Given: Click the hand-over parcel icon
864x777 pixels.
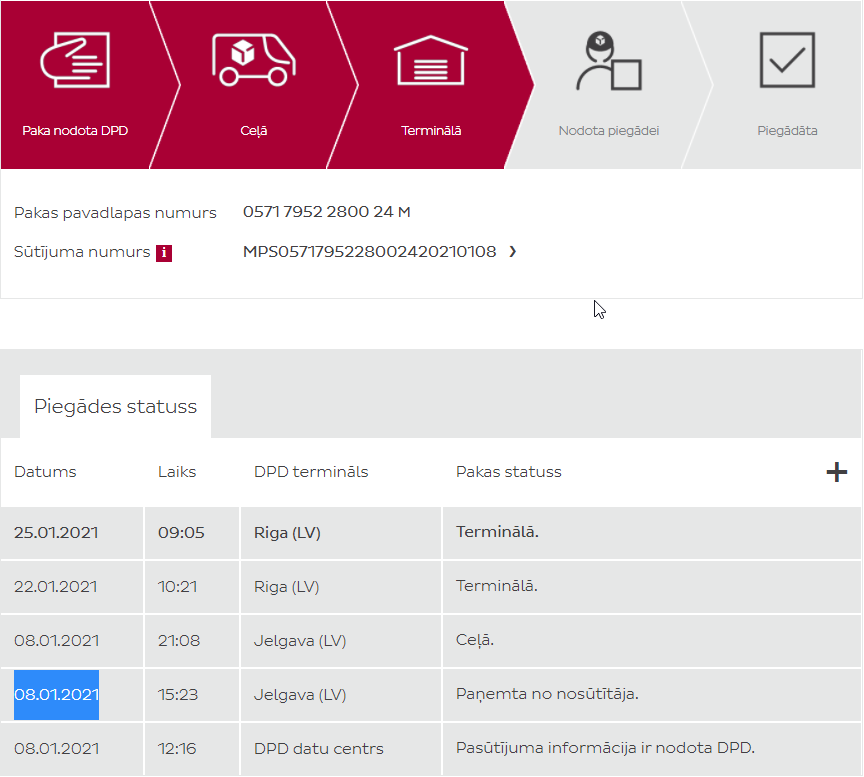Looking at the screenshot, I should click(75, 60).
